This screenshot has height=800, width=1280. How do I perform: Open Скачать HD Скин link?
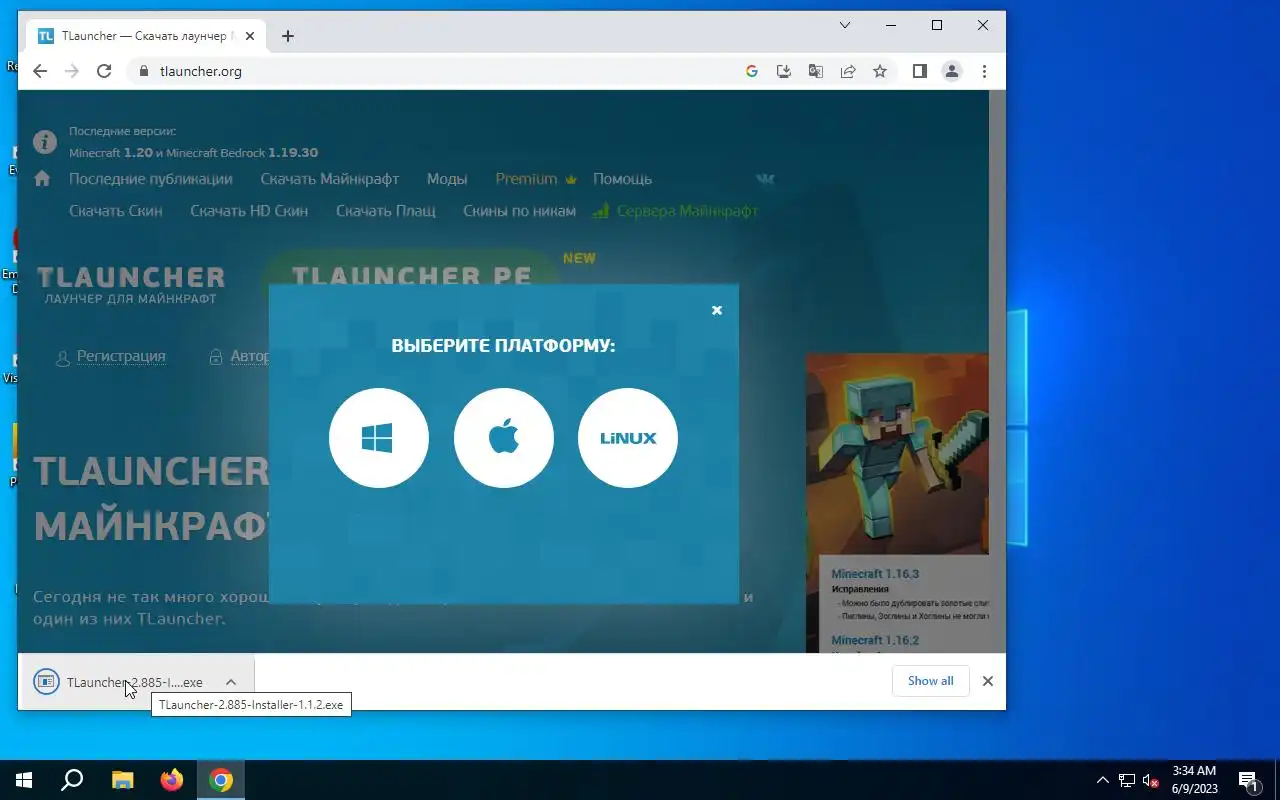pyautogui.click(x=249, y=211)
